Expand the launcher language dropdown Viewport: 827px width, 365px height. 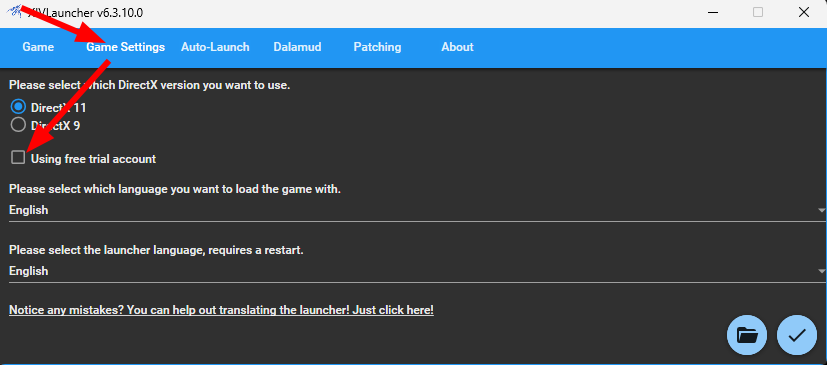[417, 271]
